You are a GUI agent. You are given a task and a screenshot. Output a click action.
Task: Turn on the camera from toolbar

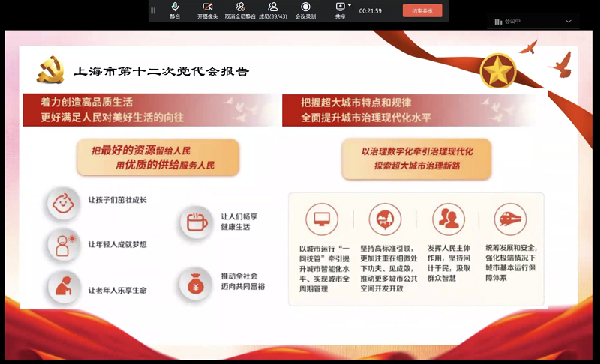[x=207, y=10]
